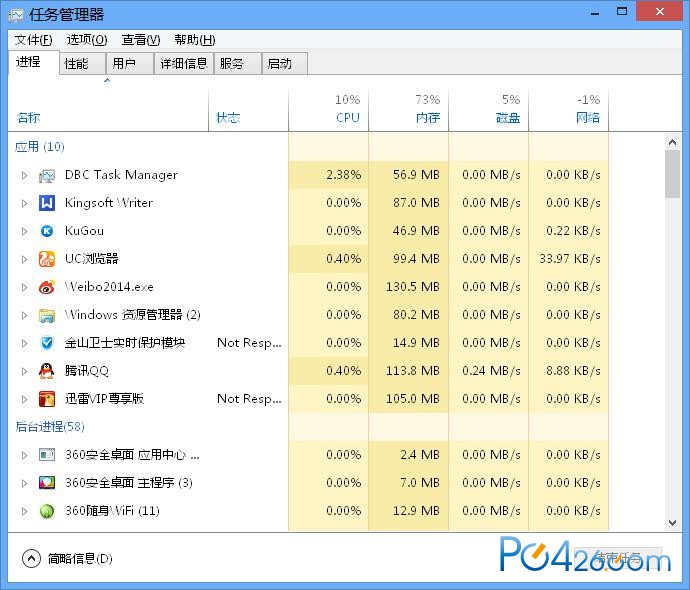Image resolution: width=690 pixels, height=590 pixels.
Task: Expand 360安全桌面 主程序 (3) row
Action: pos(25,483)
